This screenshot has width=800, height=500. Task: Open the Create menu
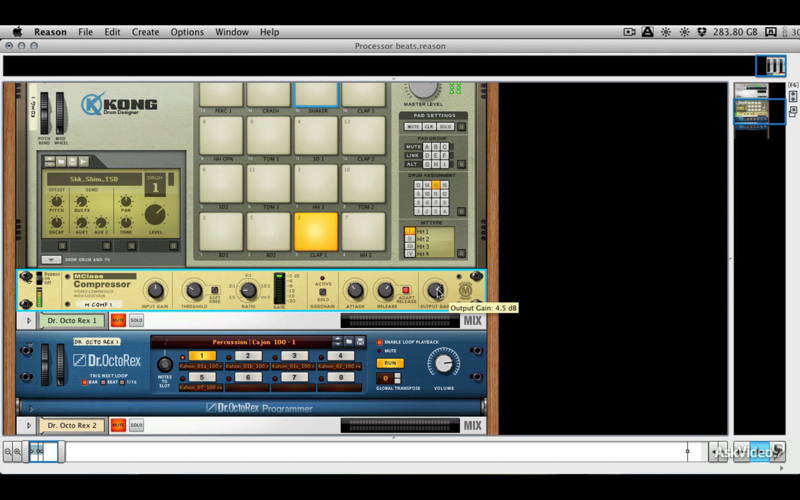coord(145,32)
